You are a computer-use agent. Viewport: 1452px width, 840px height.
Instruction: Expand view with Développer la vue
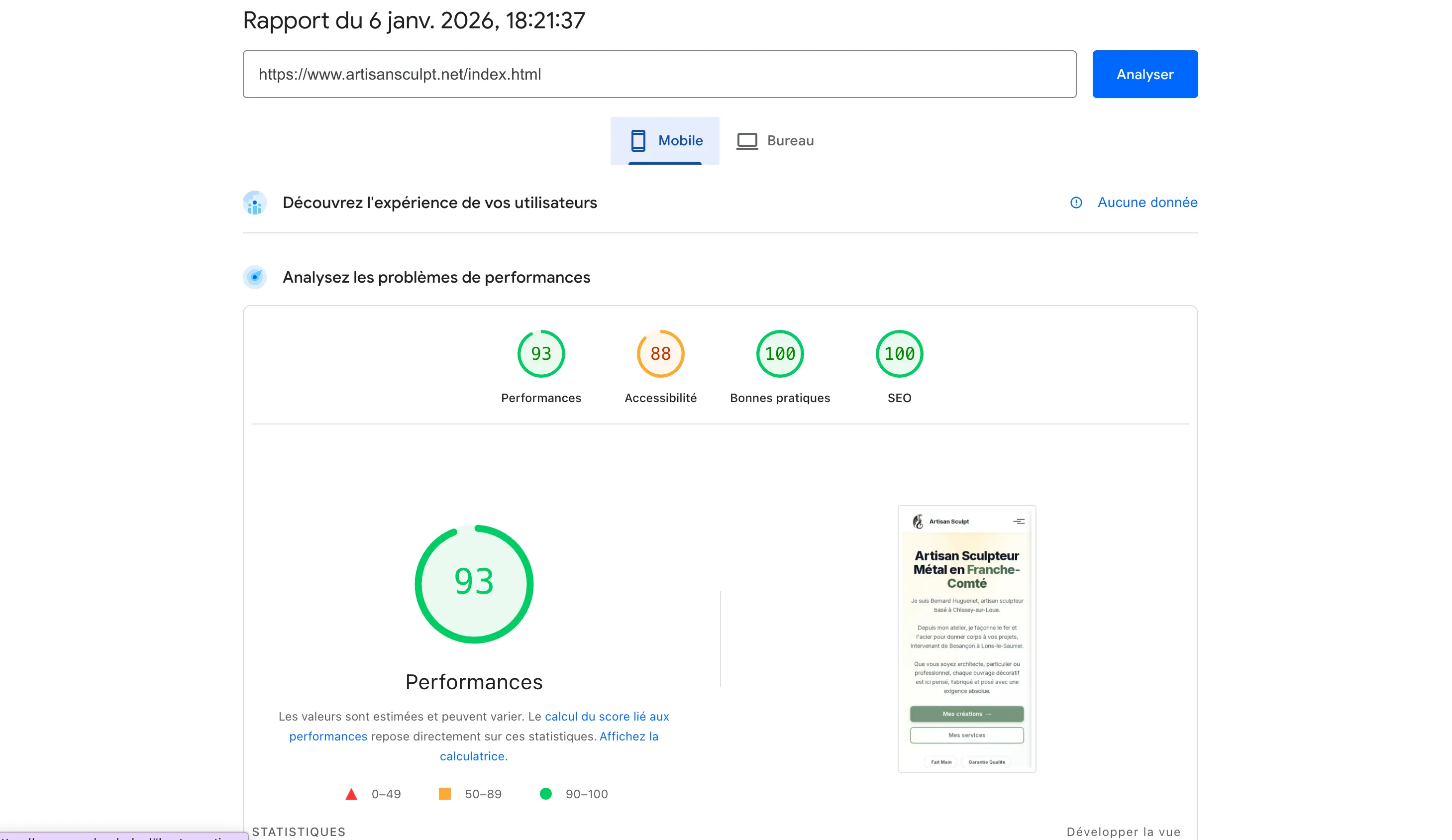pyautogui.click(x=1123, y=832)
